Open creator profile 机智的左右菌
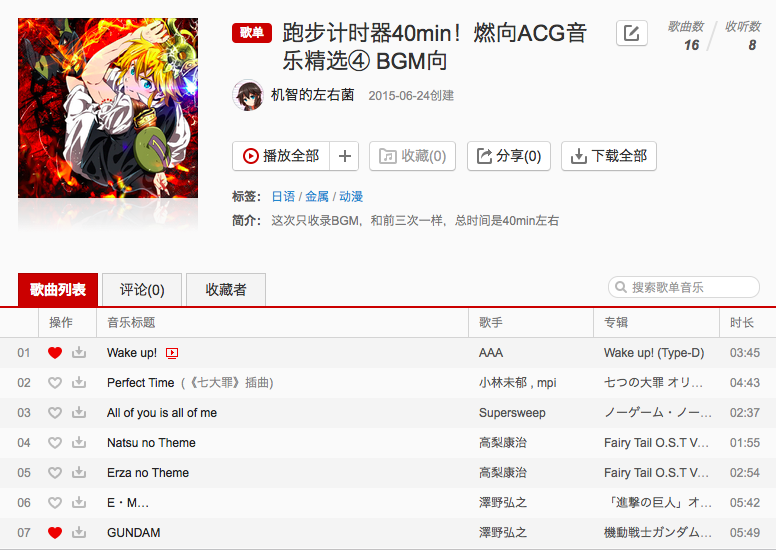Viewport: 776px width, 550px height. [x=312, y=95]
